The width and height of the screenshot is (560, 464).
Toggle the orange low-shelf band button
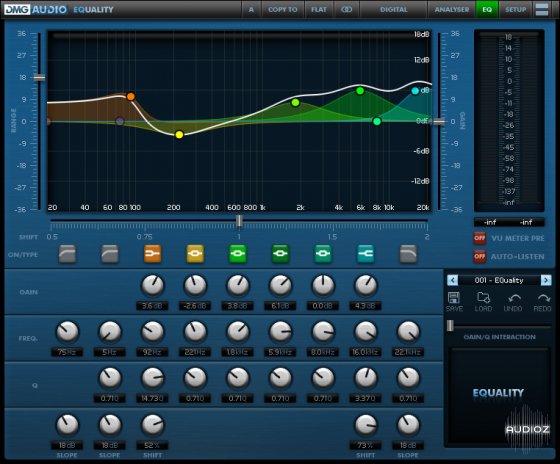[152, 254]
